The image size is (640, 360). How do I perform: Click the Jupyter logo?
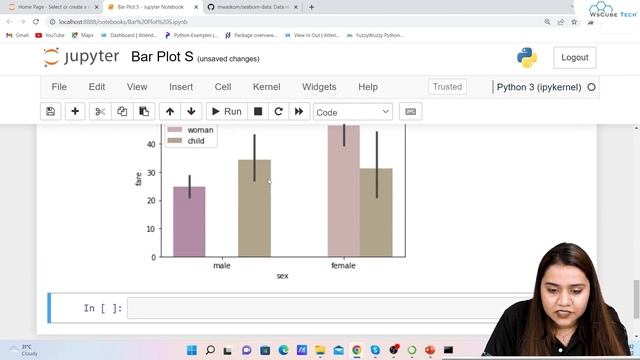[x=81, y=57]
